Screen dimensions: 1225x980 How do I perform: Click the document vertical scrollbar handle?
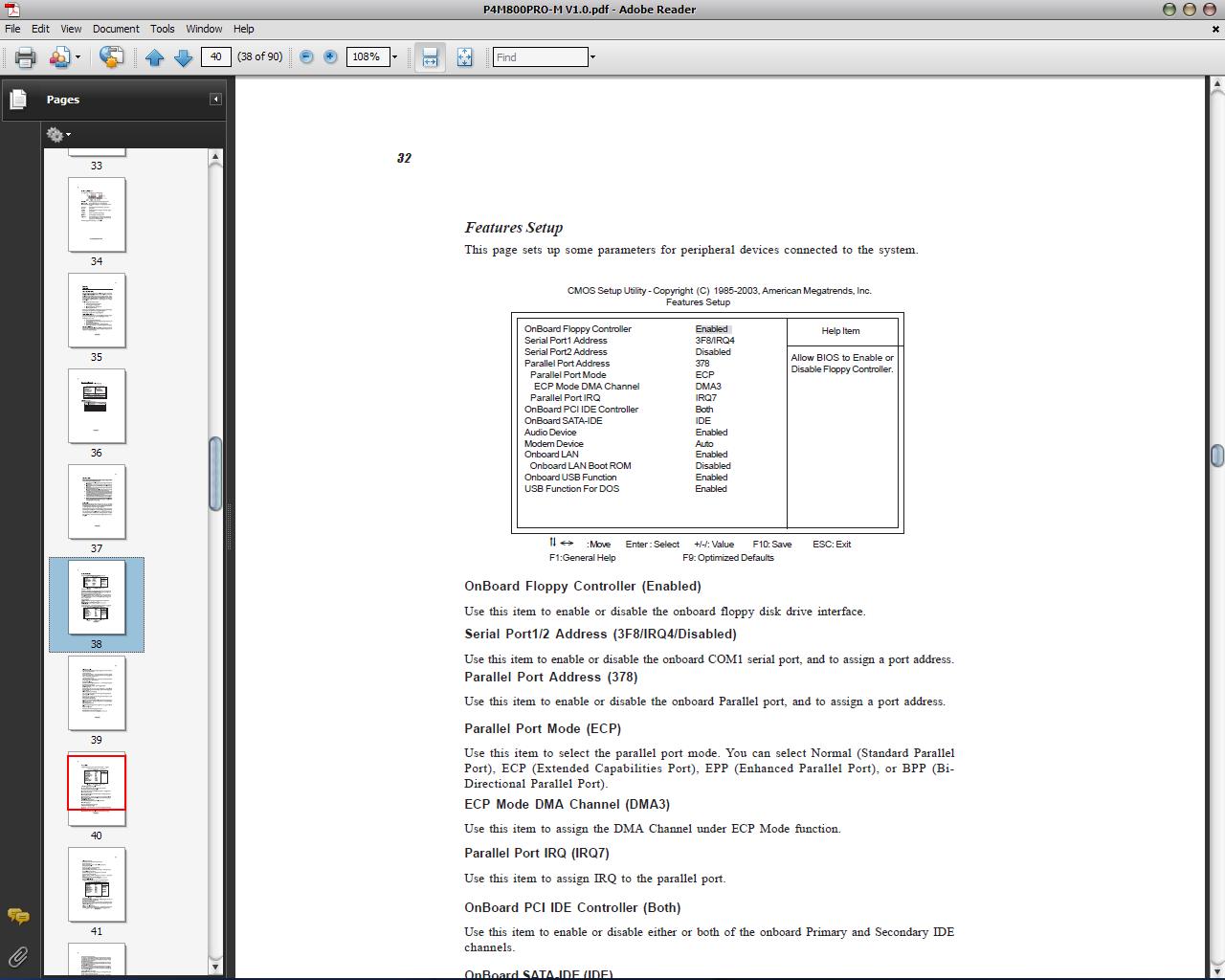1216,455
